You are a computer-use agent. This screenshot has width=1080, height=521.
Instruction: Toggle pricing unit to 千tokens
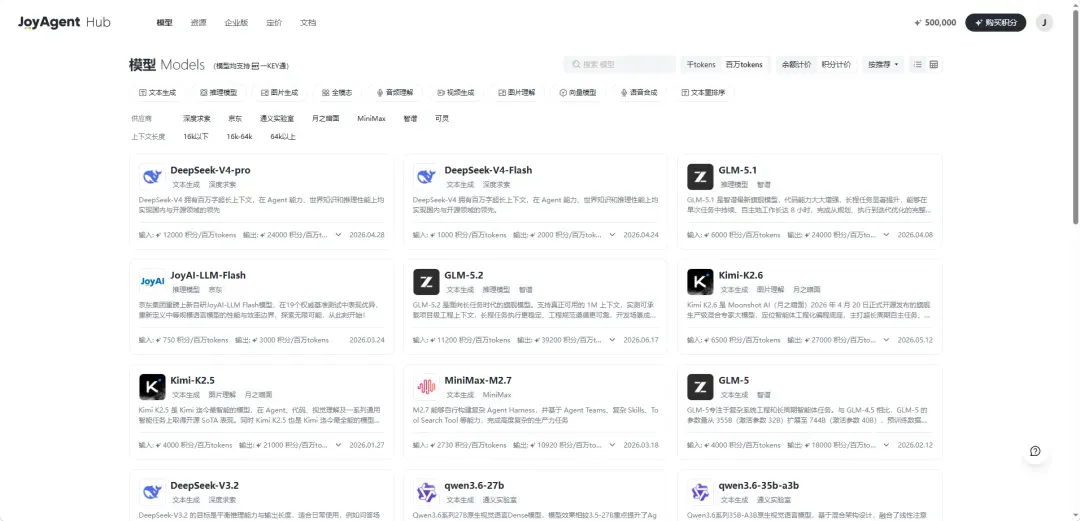[x=701, y=65]
